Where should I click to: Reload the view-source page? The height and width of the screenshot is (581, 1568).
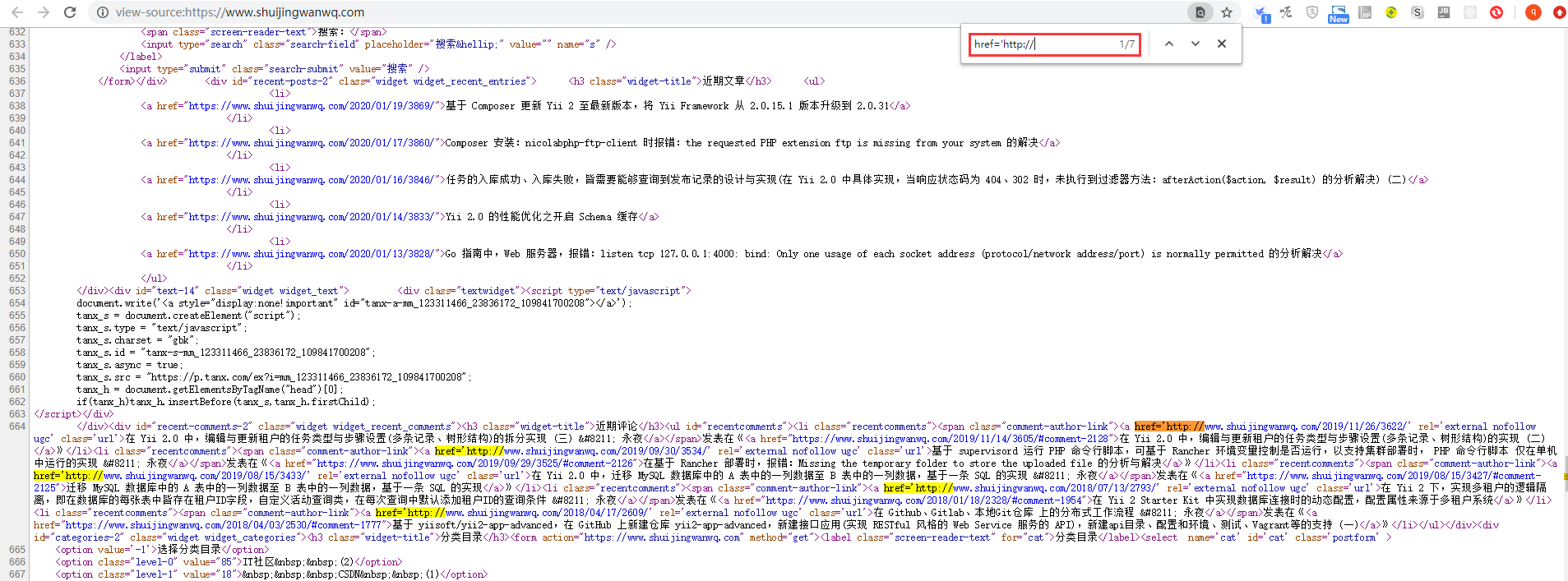pyautogui.click(x=70, y=12)
